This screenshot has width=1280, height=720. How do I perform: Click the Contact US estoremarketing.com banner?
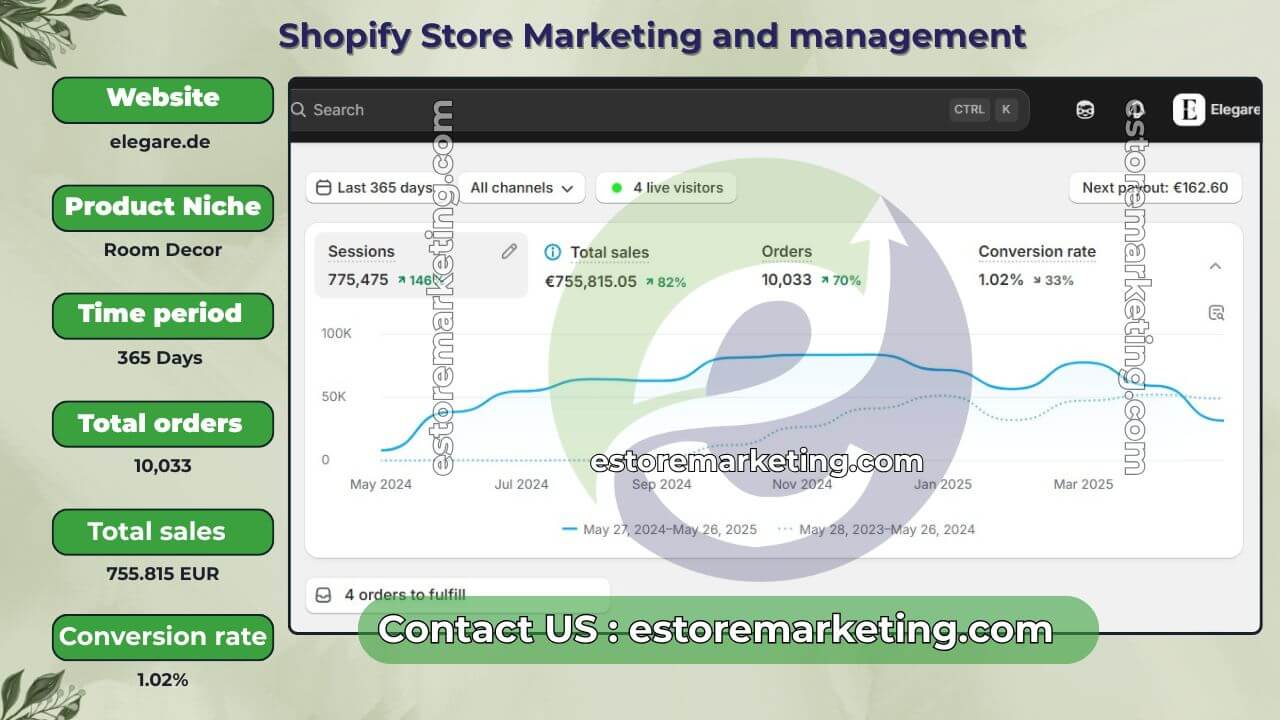(728, 630)
